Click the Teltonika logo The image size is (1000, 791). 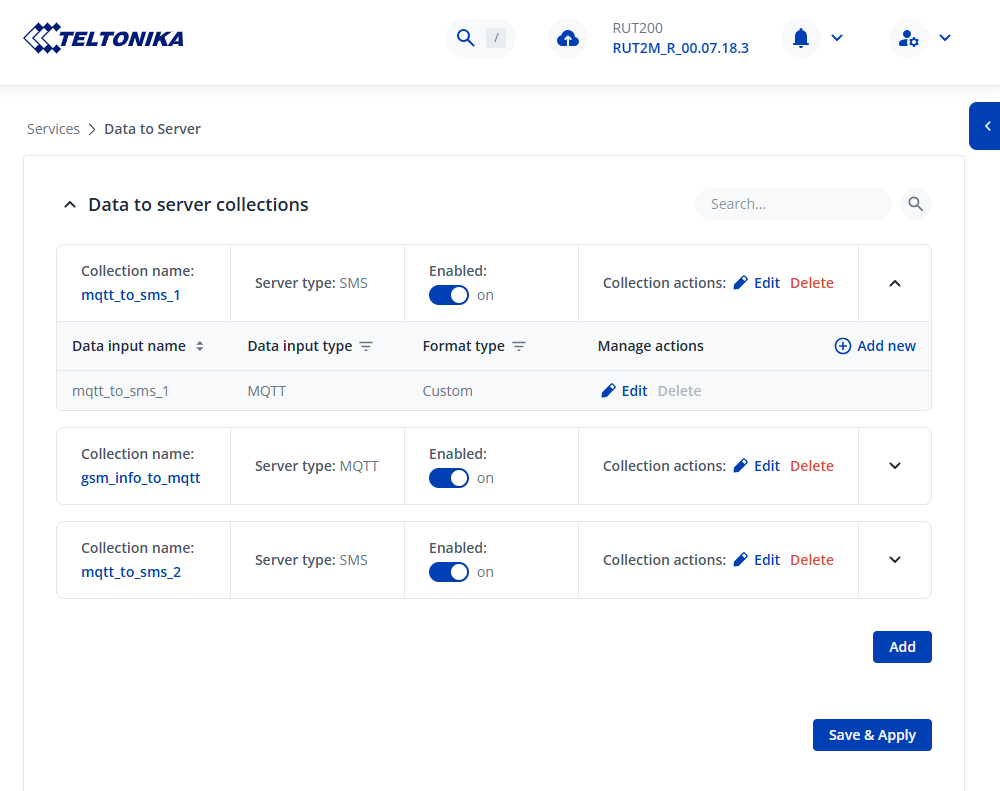[x=103, y=38]
